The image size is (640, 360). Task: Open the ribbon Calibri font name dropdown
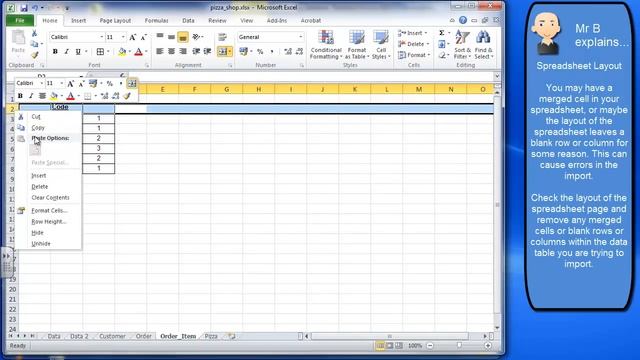102,37
